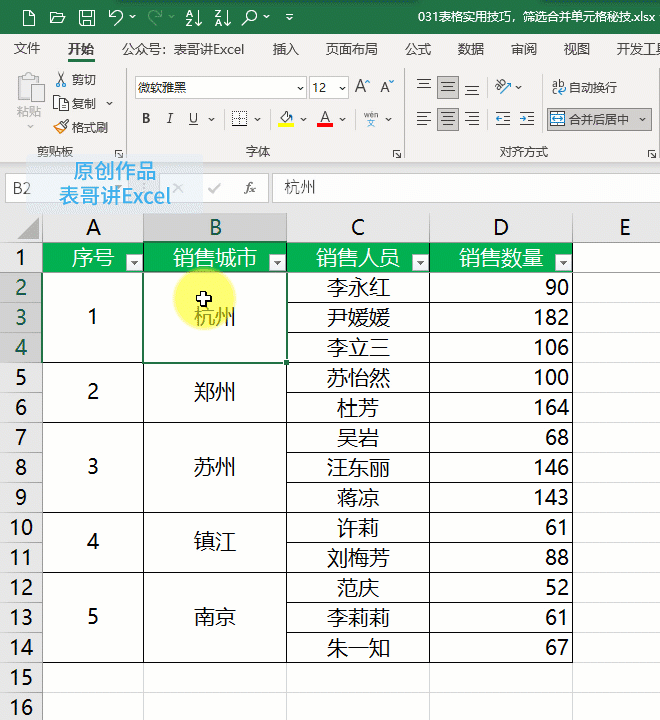Image resolution: width=660 pixels, height=720 pixels.
Task: Click the Find magnifier icon
Action: pyautogui.click(x=249, y=17)
